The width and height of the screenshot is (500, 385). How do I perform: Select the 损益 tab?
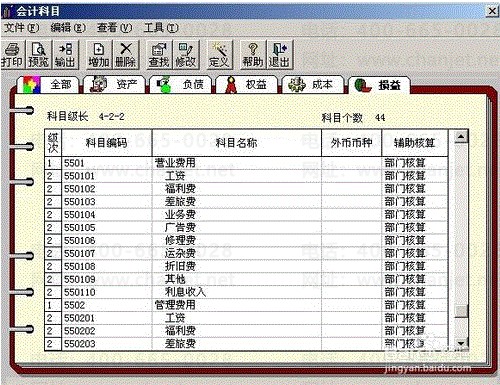379,85
